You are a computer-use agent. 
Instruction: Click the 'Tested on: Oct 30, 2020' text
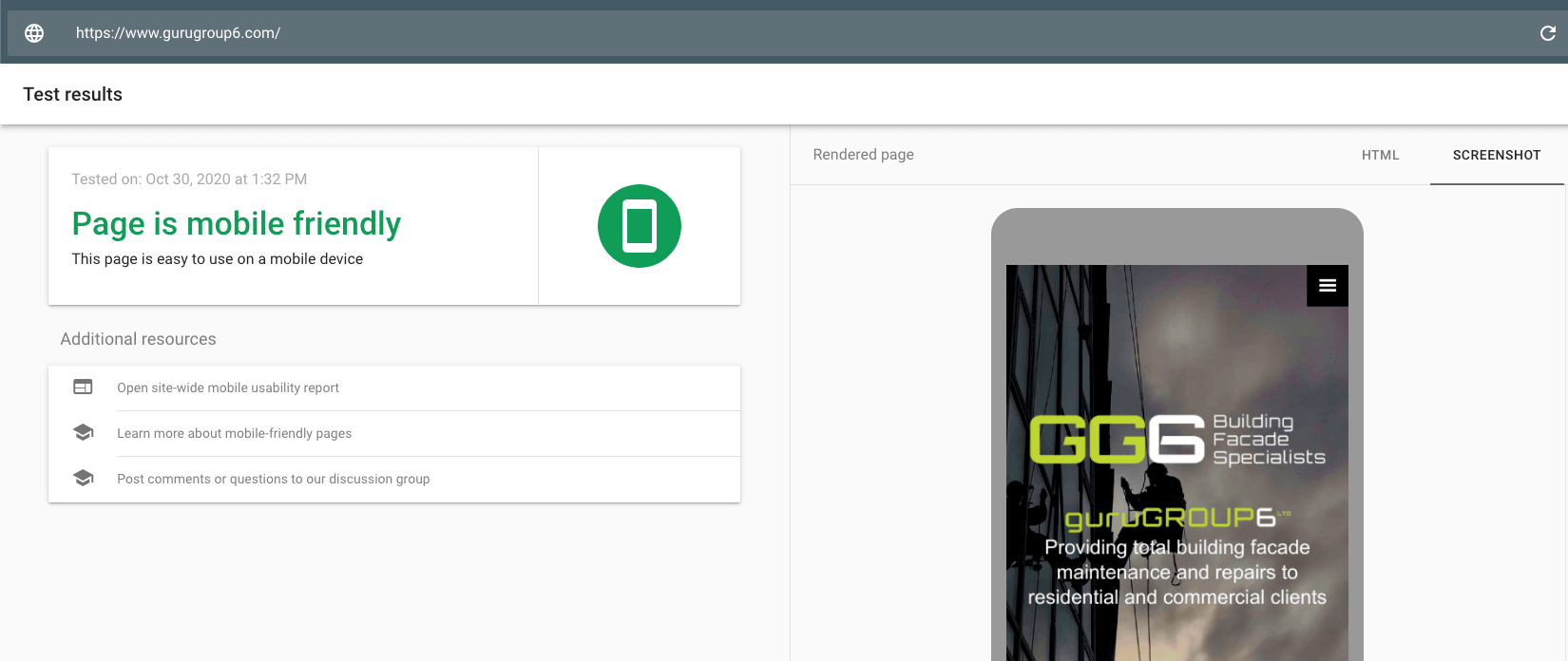189,179
